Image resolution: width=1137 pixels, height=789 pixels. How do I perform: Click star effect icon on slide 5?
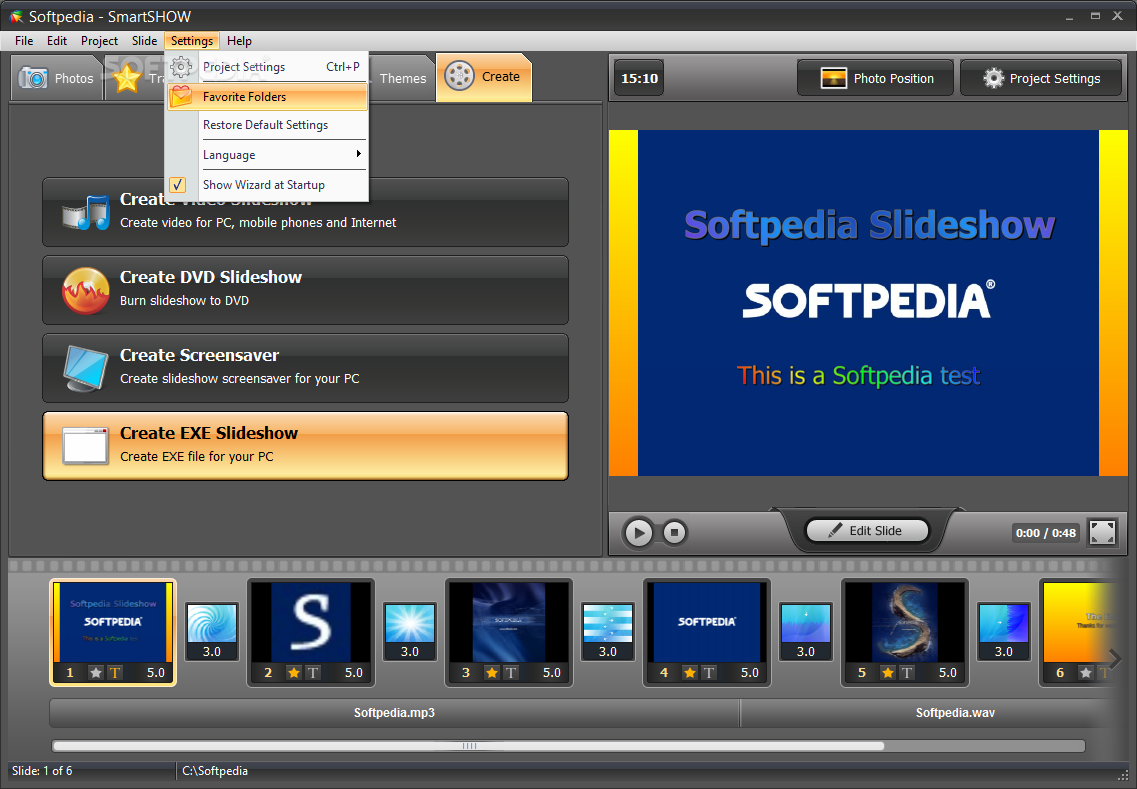888,672
